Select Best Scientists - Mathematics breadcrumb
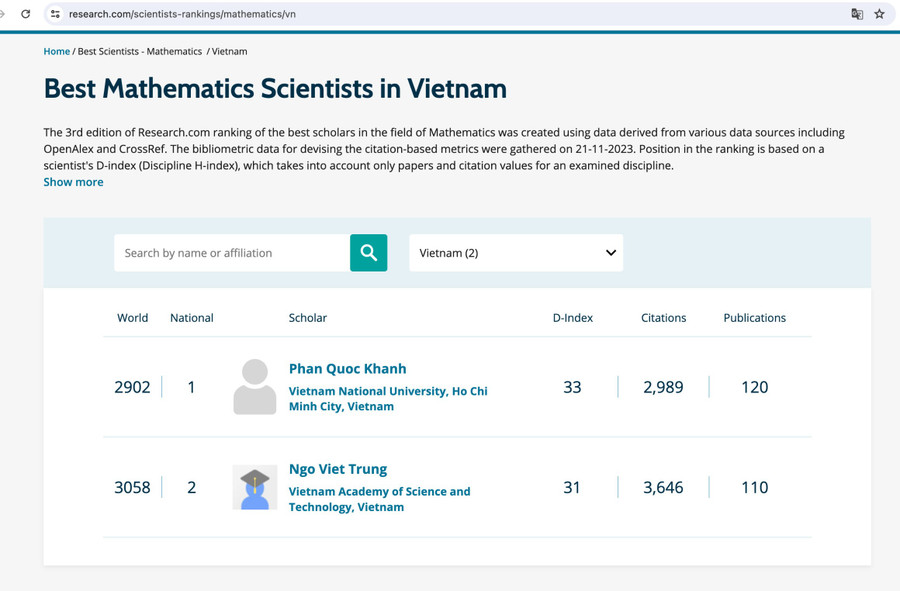Image resolution: width=900 pixels, height=591 pixels. click(x=139, y=51)
